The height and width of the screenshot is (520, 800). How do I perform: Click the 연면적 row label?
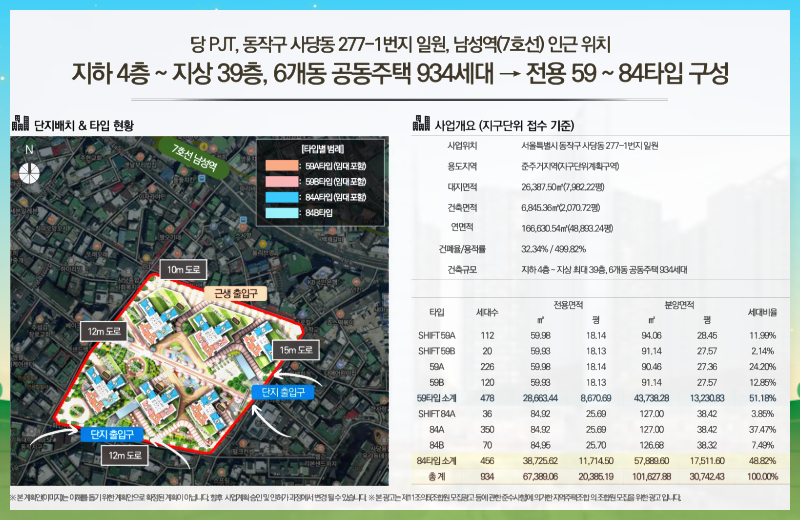pos(462,227)
